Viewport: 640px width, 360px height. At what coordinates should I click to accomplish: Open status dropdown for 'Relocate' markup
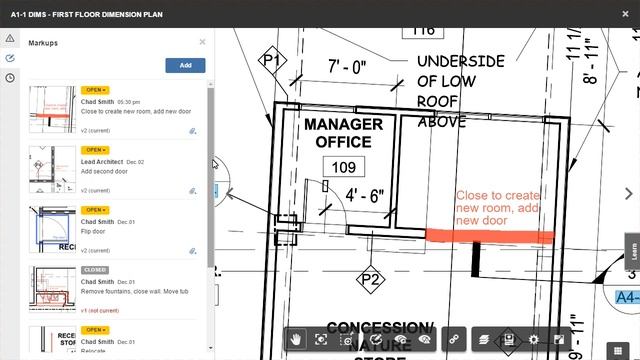coord(95,330)
